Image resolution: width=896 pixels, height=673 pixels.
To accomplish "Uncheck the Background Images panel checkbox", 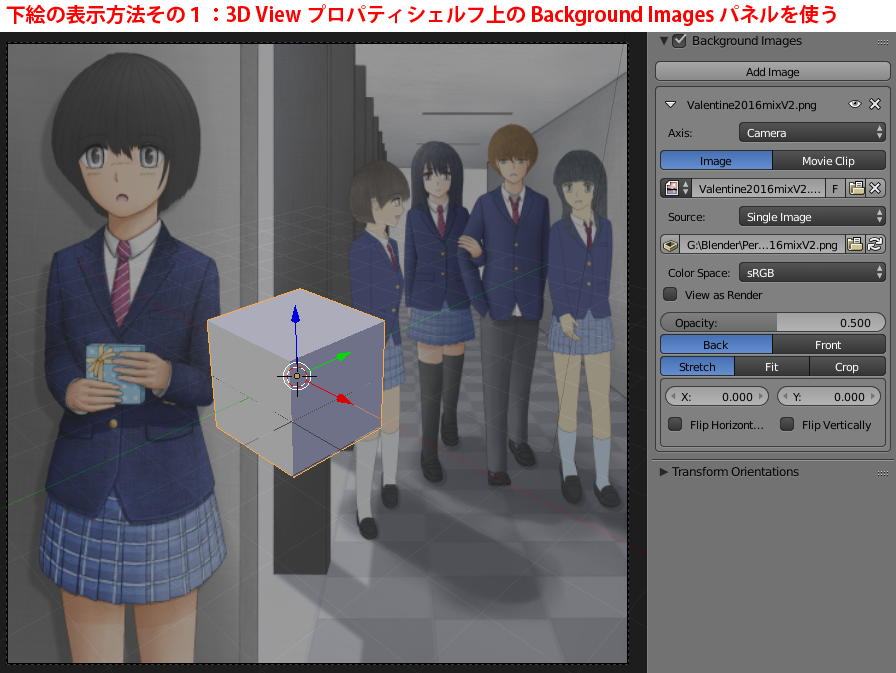I will [679, 41].
